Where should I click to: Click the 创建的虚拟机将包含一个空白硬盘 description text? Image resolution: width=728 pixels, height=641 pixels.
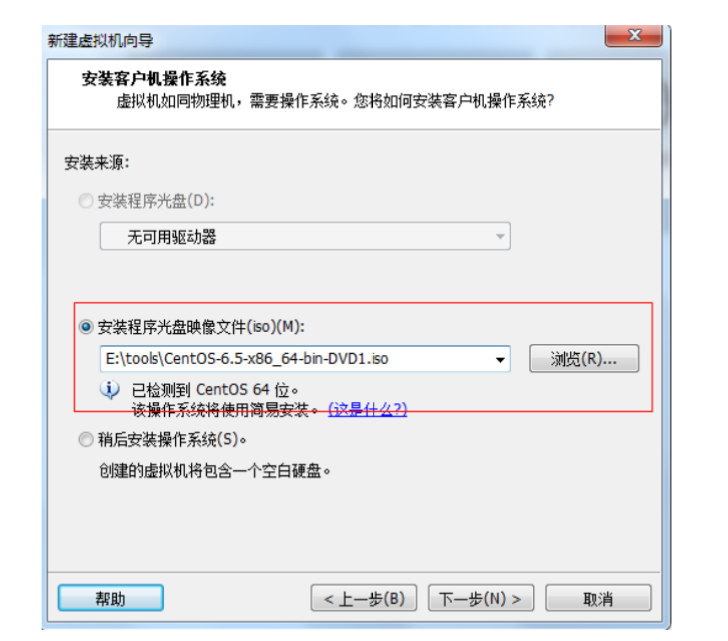coord(214,471)
